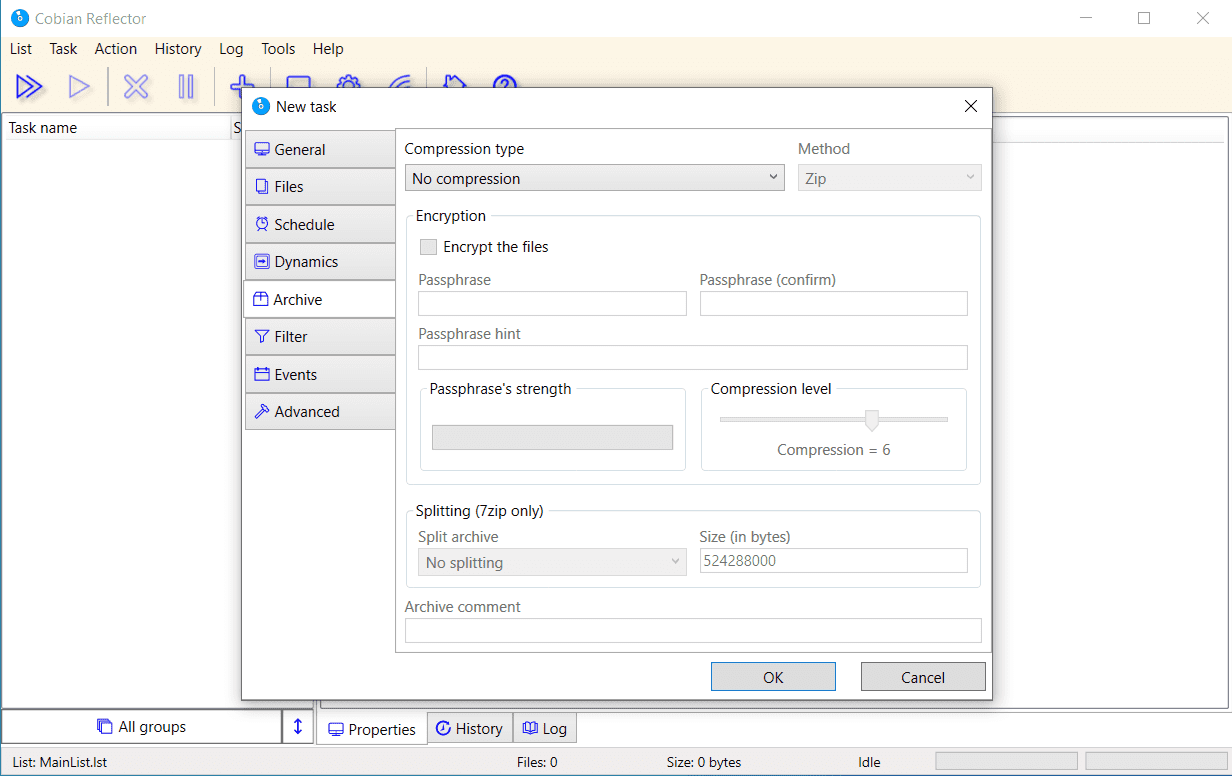Open the Advanced section
The height and width of the screenshot is (776, 1232).
click(320, 412)
